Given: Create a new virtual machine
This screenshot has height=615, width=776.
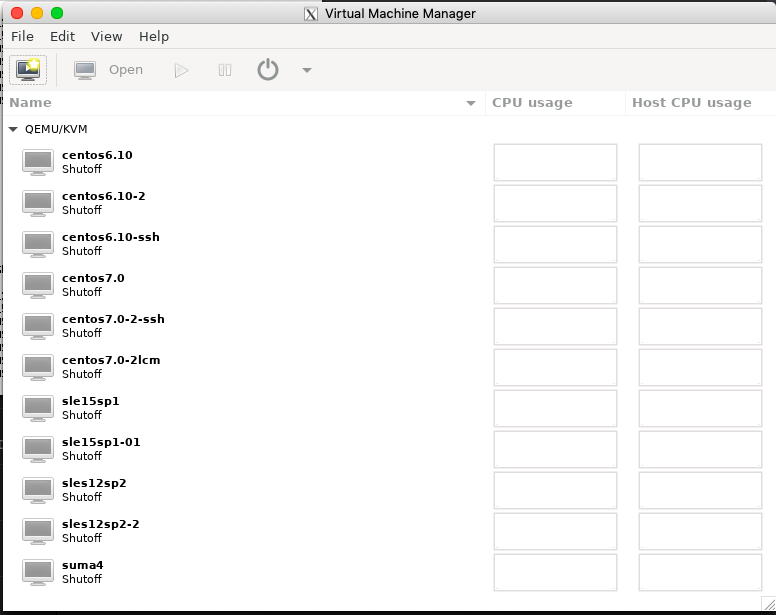Looking at the screenshot, I should tap(28, 70).
